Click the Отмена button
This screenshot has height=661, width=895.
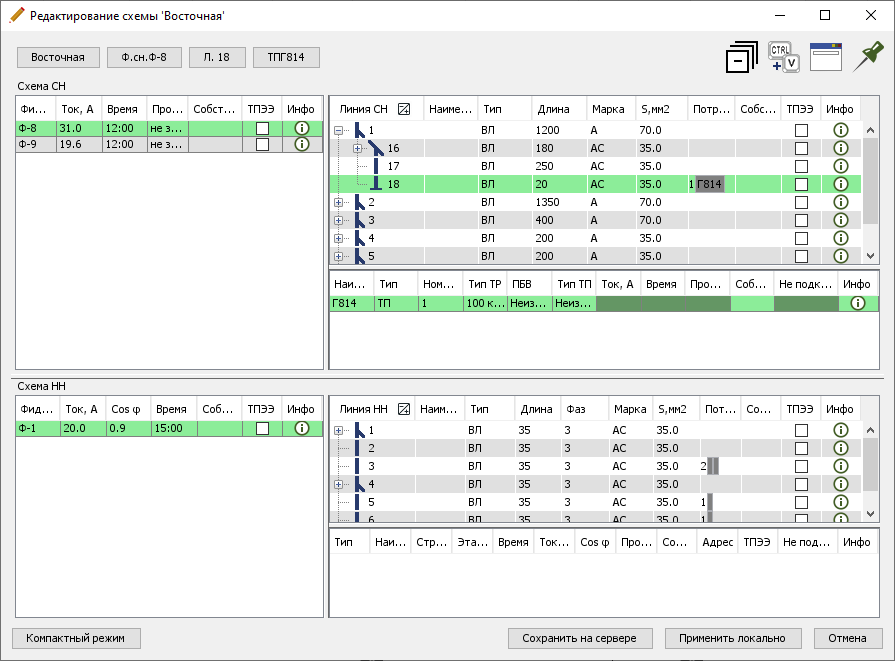coord(848,638)
